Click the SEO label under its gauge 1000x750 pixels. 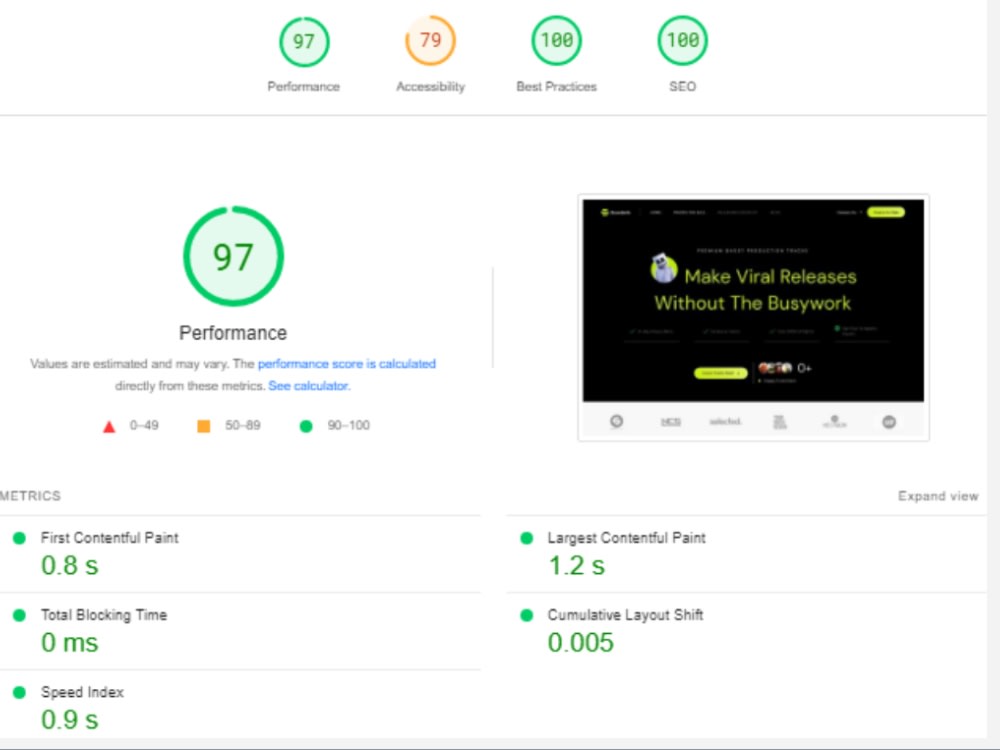tap(682, 87)
